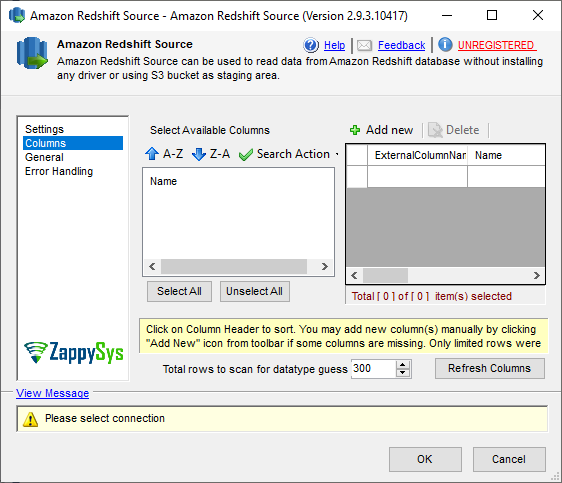Select the General tab in sidebar

[x=44, y=157]
